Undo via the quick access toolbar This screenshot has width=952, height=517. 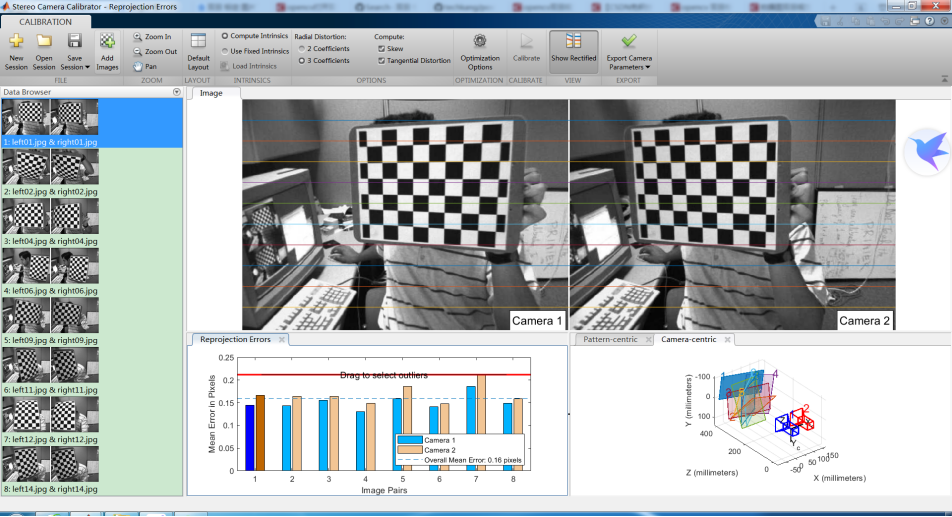click(x=885, y=21)
